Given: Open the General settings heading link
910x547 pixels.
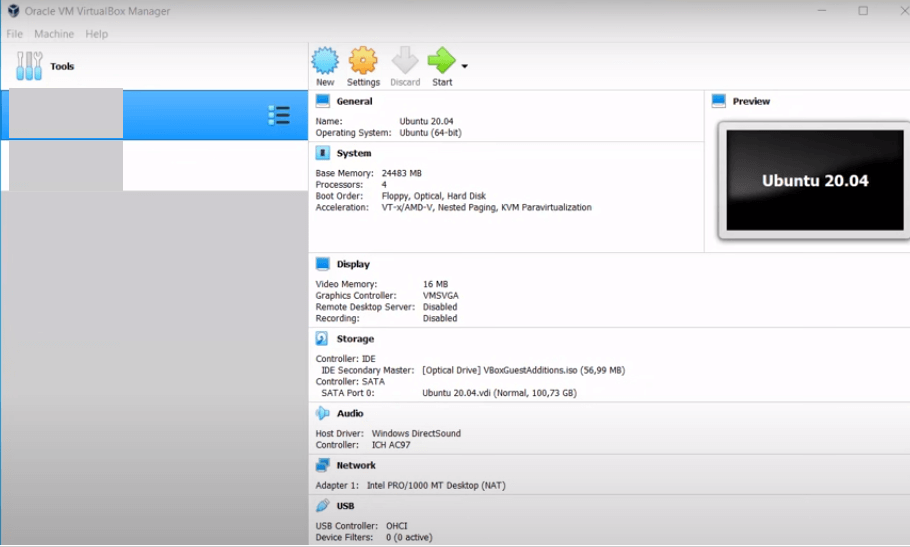Looking at the screenshot, I should pos(354,101).
